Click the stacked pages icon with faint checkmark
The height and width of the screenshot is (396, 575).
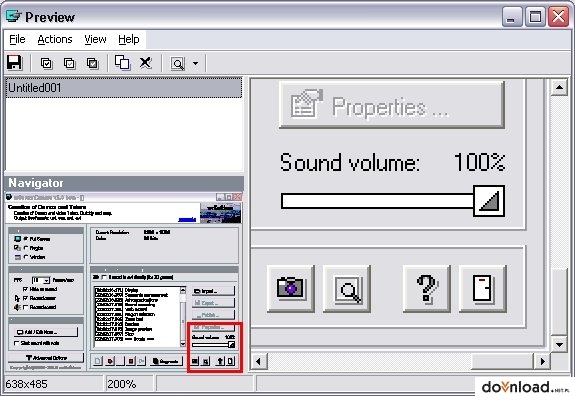click(x=70, y=63)
